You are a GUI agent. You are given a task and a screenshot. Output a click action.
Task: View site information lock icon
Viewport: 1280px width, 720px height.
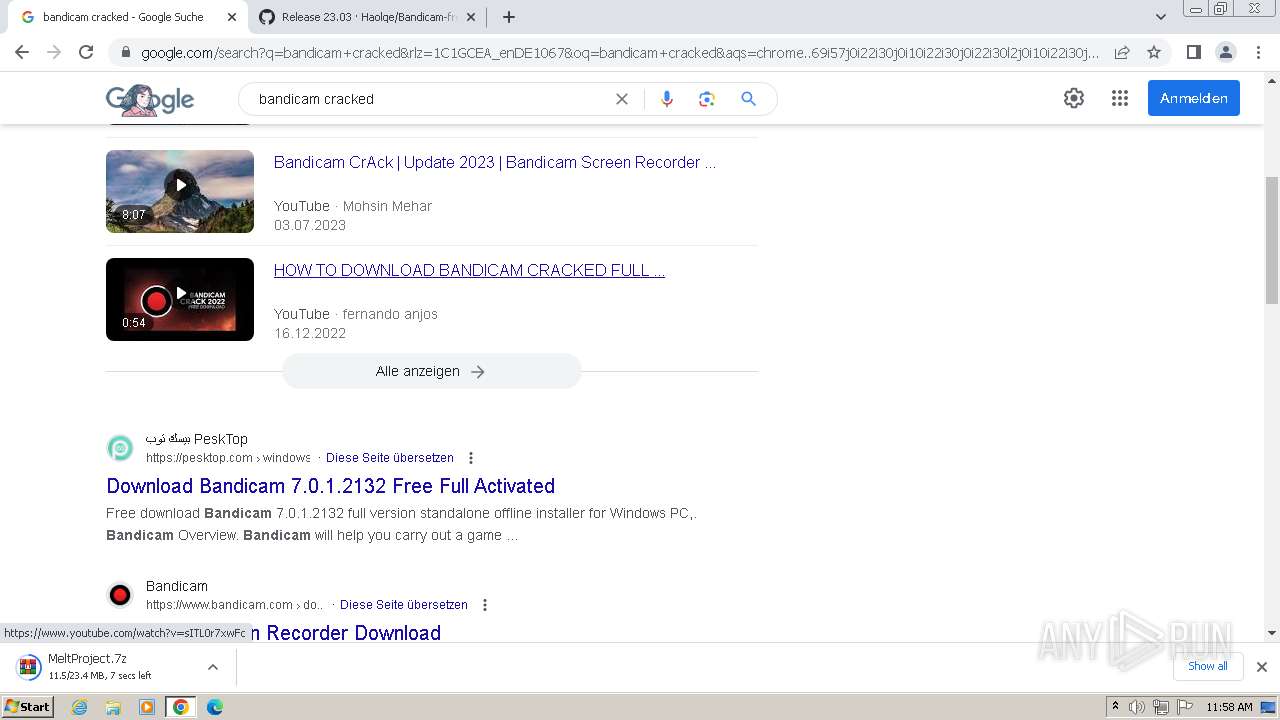tap(126, 52)
